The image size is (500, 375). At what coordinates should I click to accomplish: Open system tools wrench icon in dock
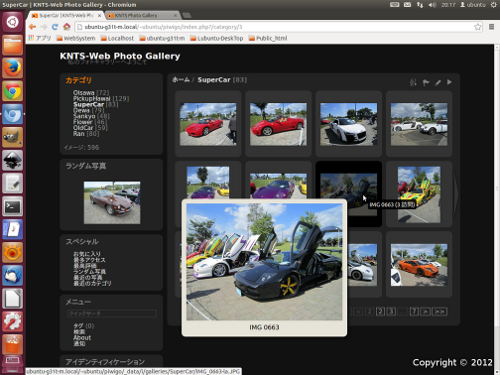click(x=13, y=321)
